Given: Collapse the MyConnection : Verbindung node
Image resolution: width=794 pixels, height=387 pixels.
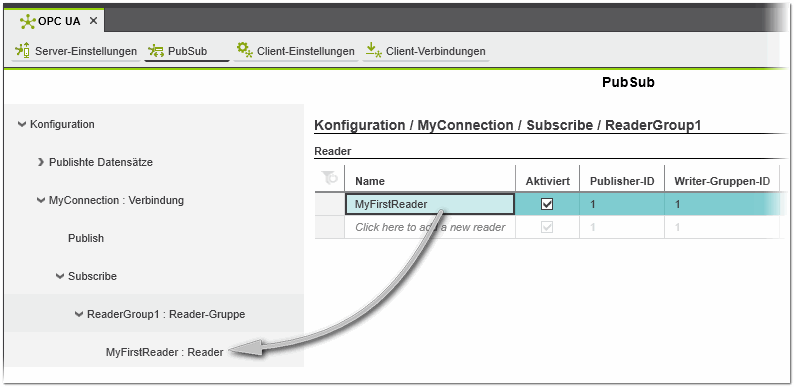Looking at the screenshot, I should (x=41, y=201).
